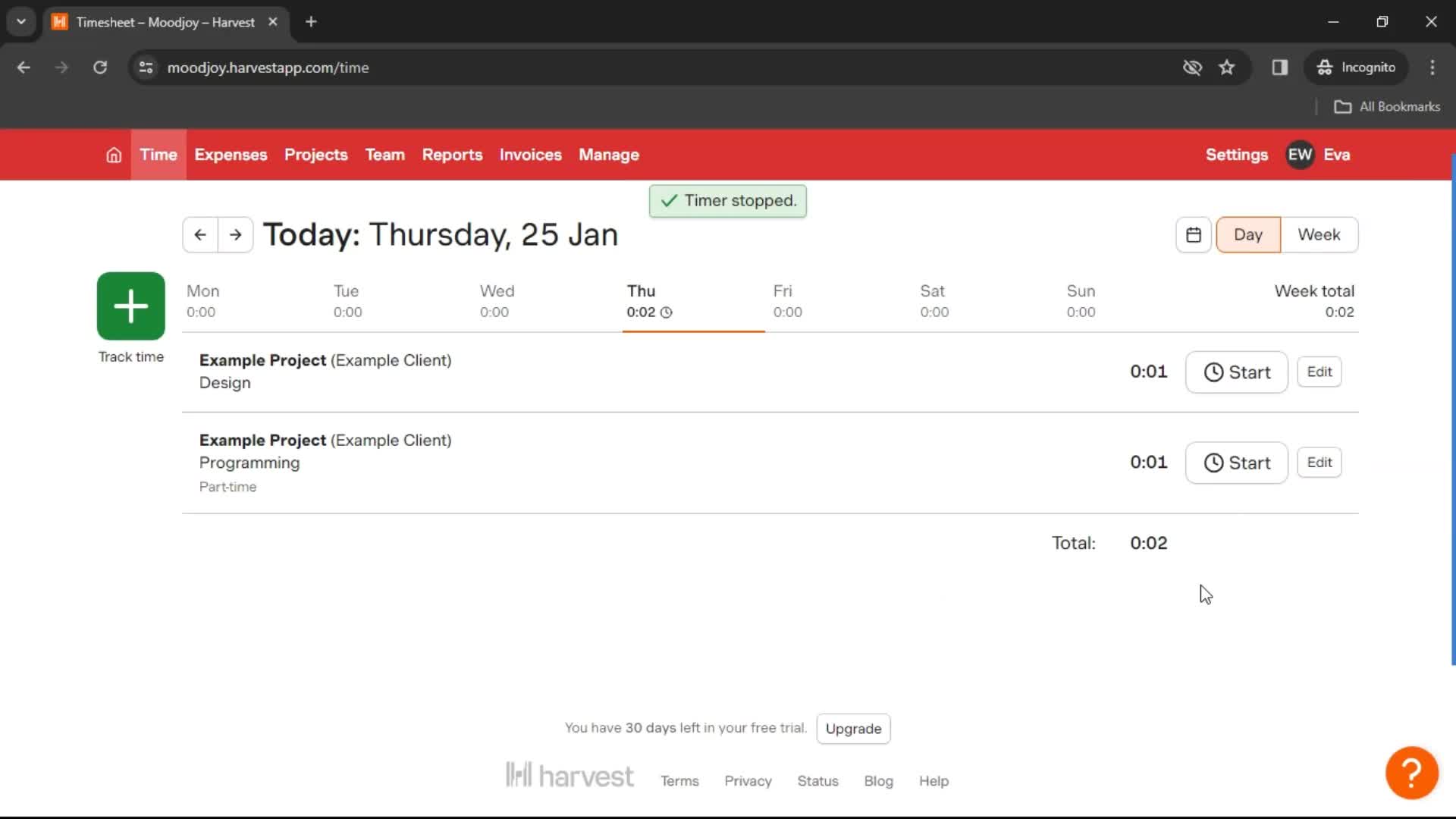Open the Projects section
The width and height of the screenshot is (1456, 819).
click(x=315, y=155)
